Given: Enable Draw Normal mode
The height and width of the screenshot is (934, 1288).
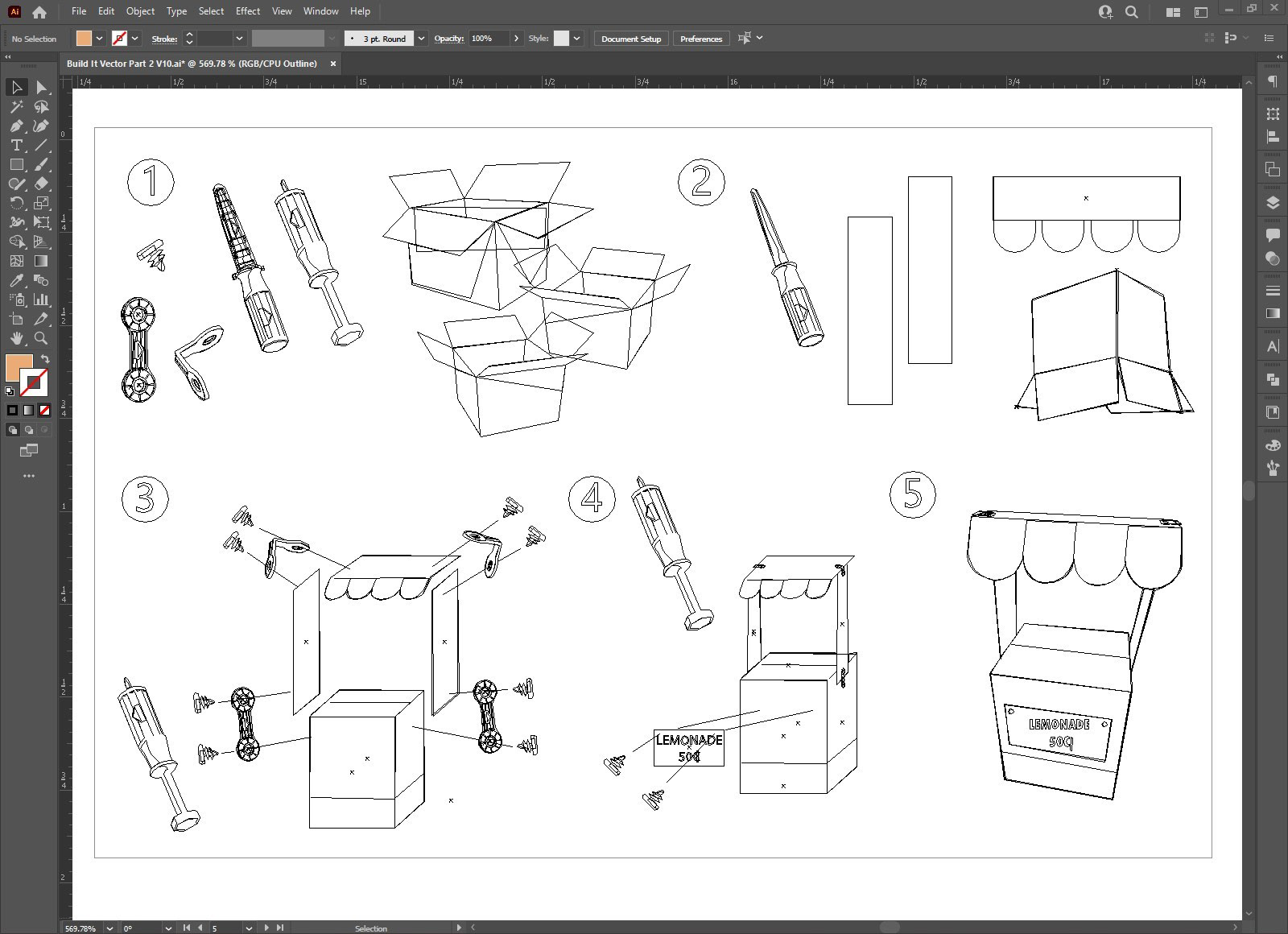Looking at the screenshot, I should coord(12,430).
